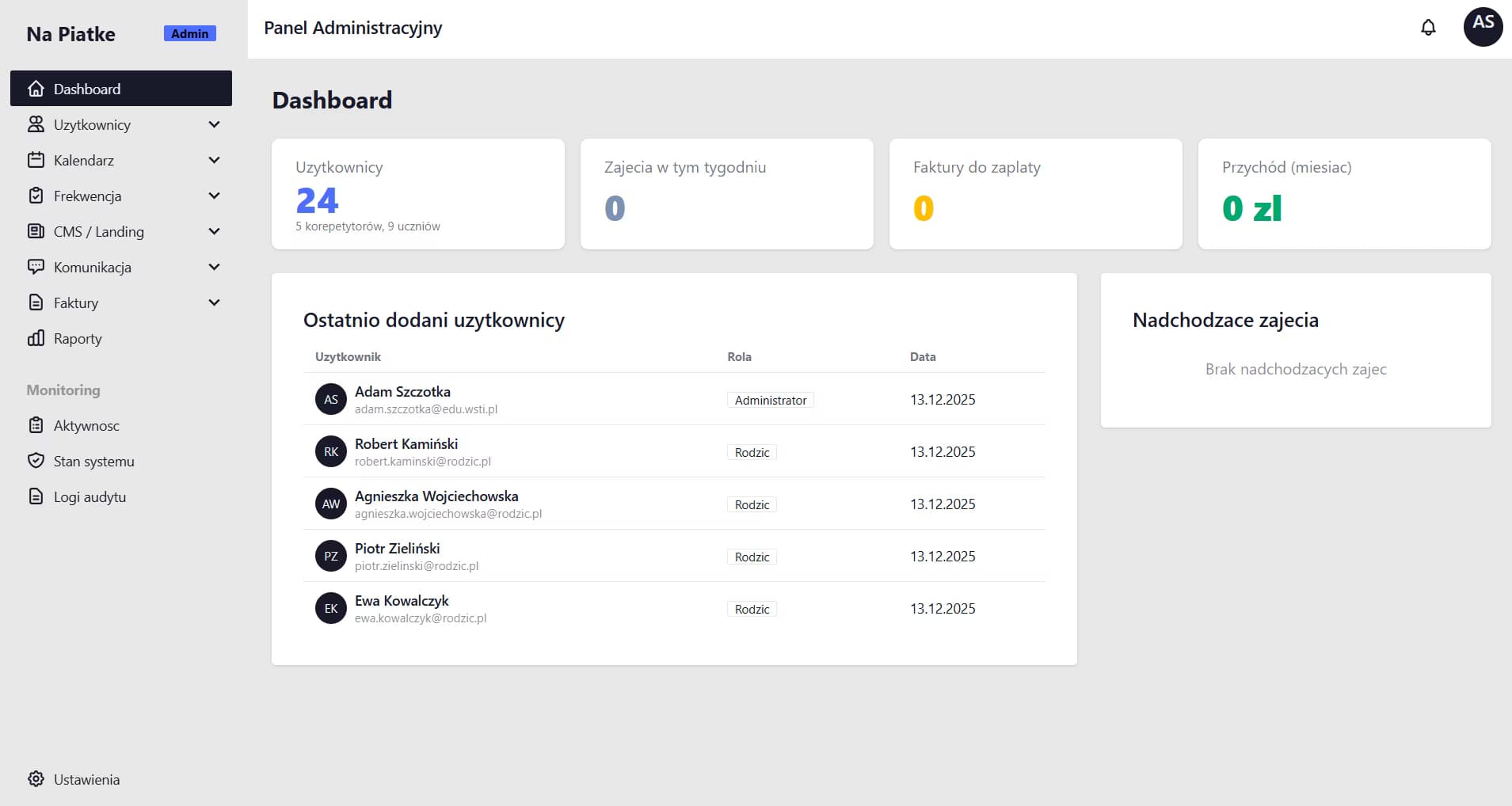Click the Administrator role label for Adam Szczotka

pos(770,400)
